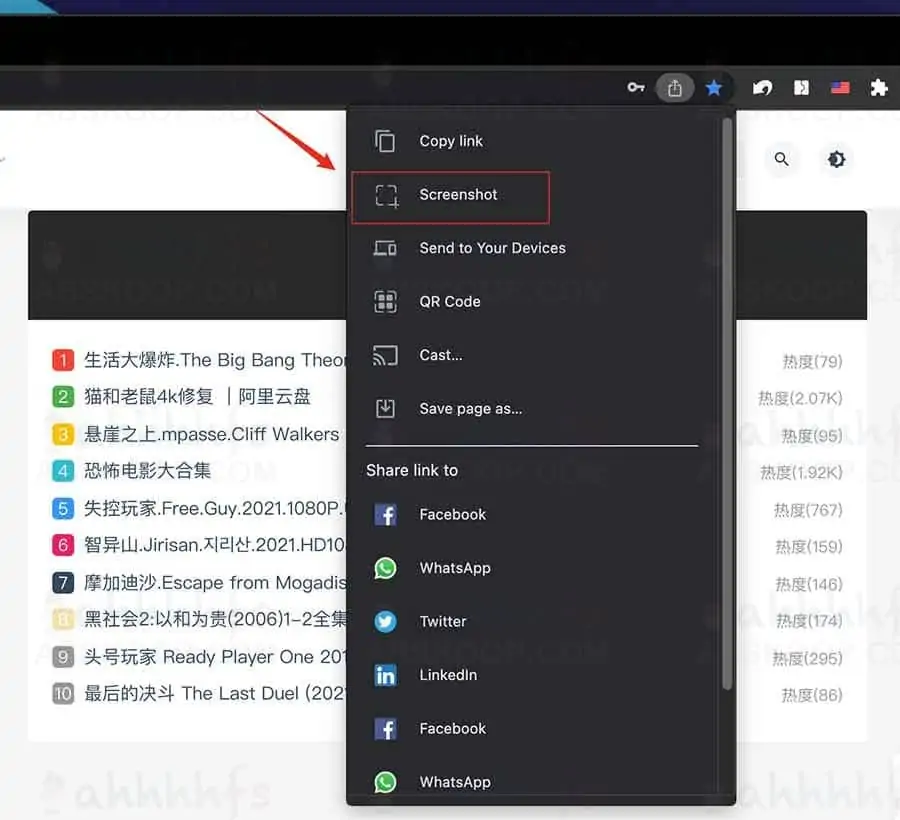Click the number 1 ranking badge
The image size is (900, 820).
pyautogui.click(x=63, y=360)
